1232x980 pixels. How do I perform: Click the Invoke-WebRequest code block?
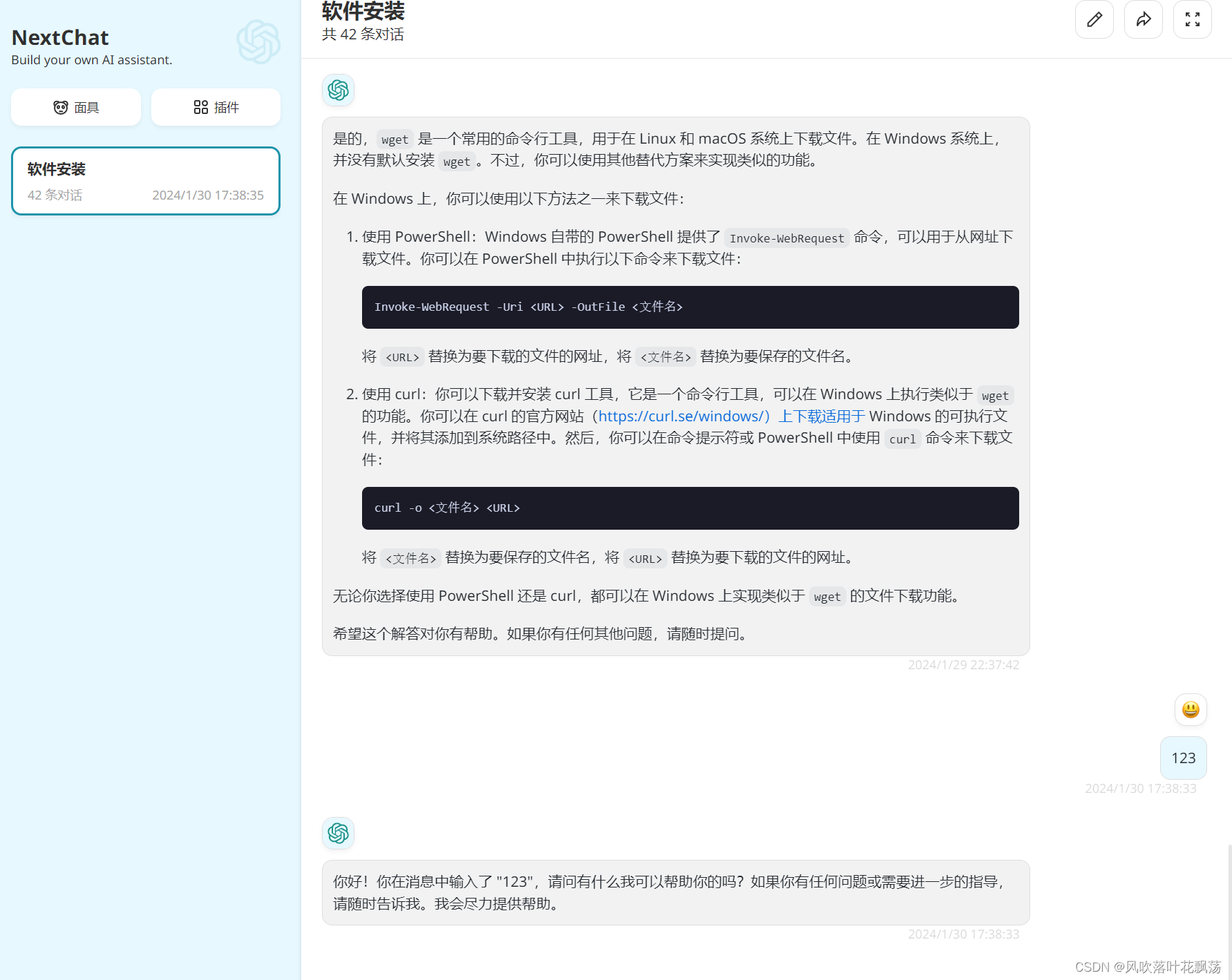pyautogui.click(x=690, y=307)
